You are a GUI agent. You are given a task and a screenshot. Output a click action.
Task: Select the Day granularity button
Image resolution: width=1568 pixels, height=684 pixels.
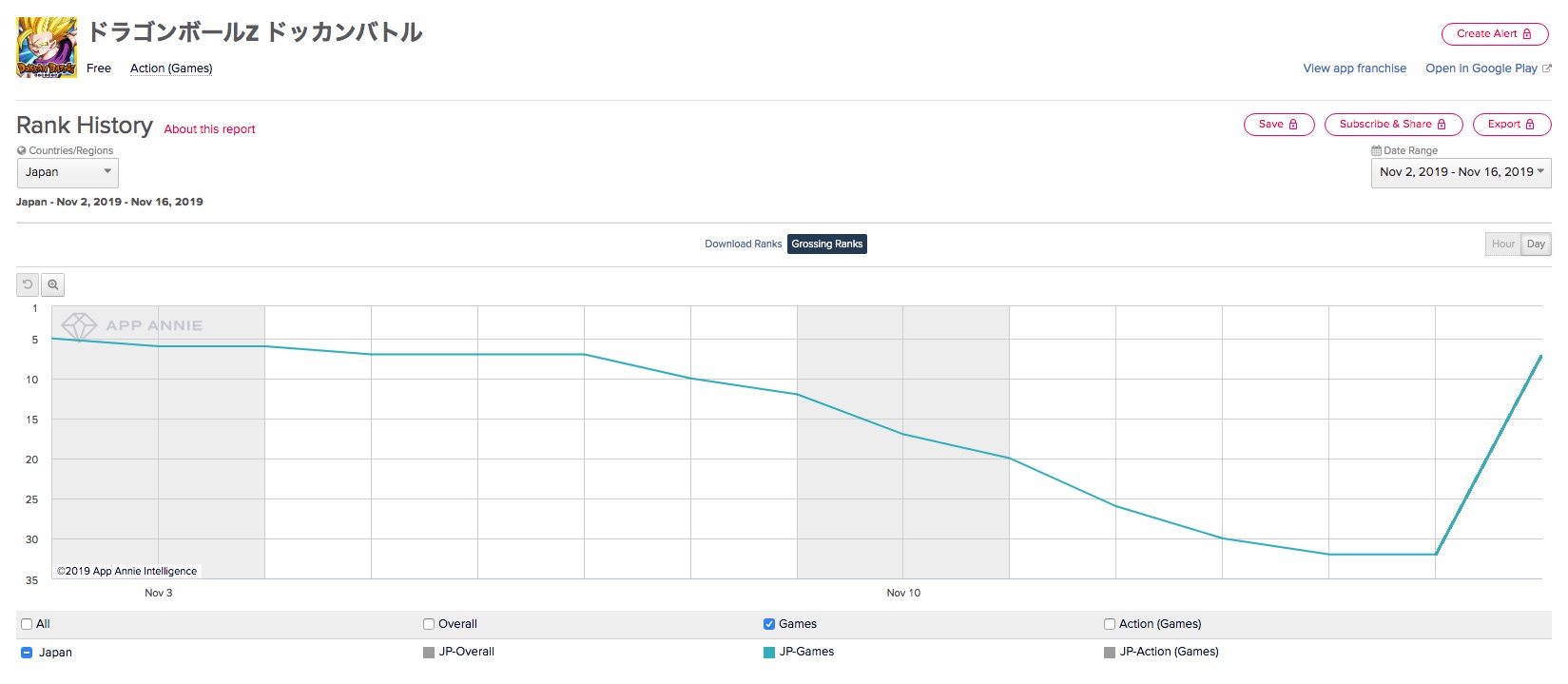click(x=1536, y=244)
